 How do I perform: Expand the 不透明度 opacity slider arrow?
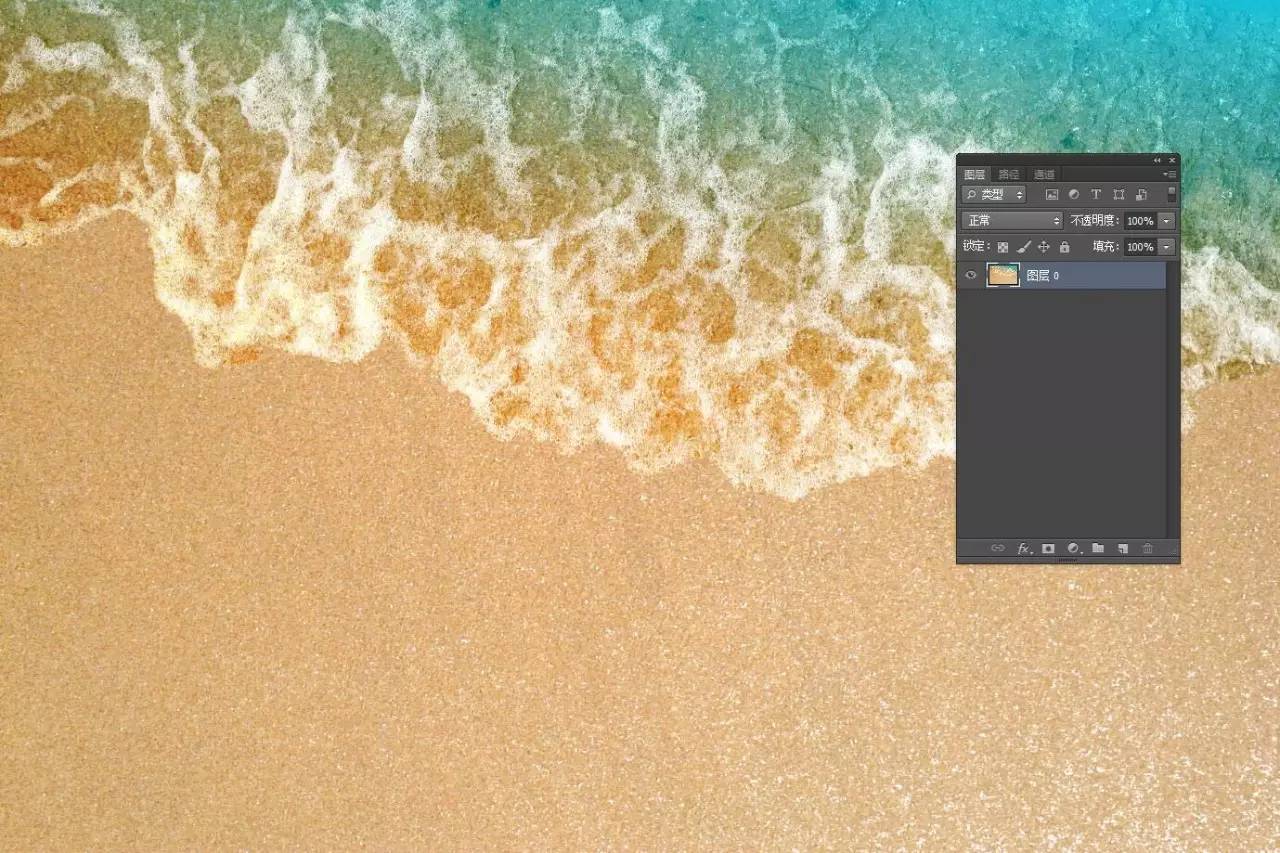(1166, 221)
